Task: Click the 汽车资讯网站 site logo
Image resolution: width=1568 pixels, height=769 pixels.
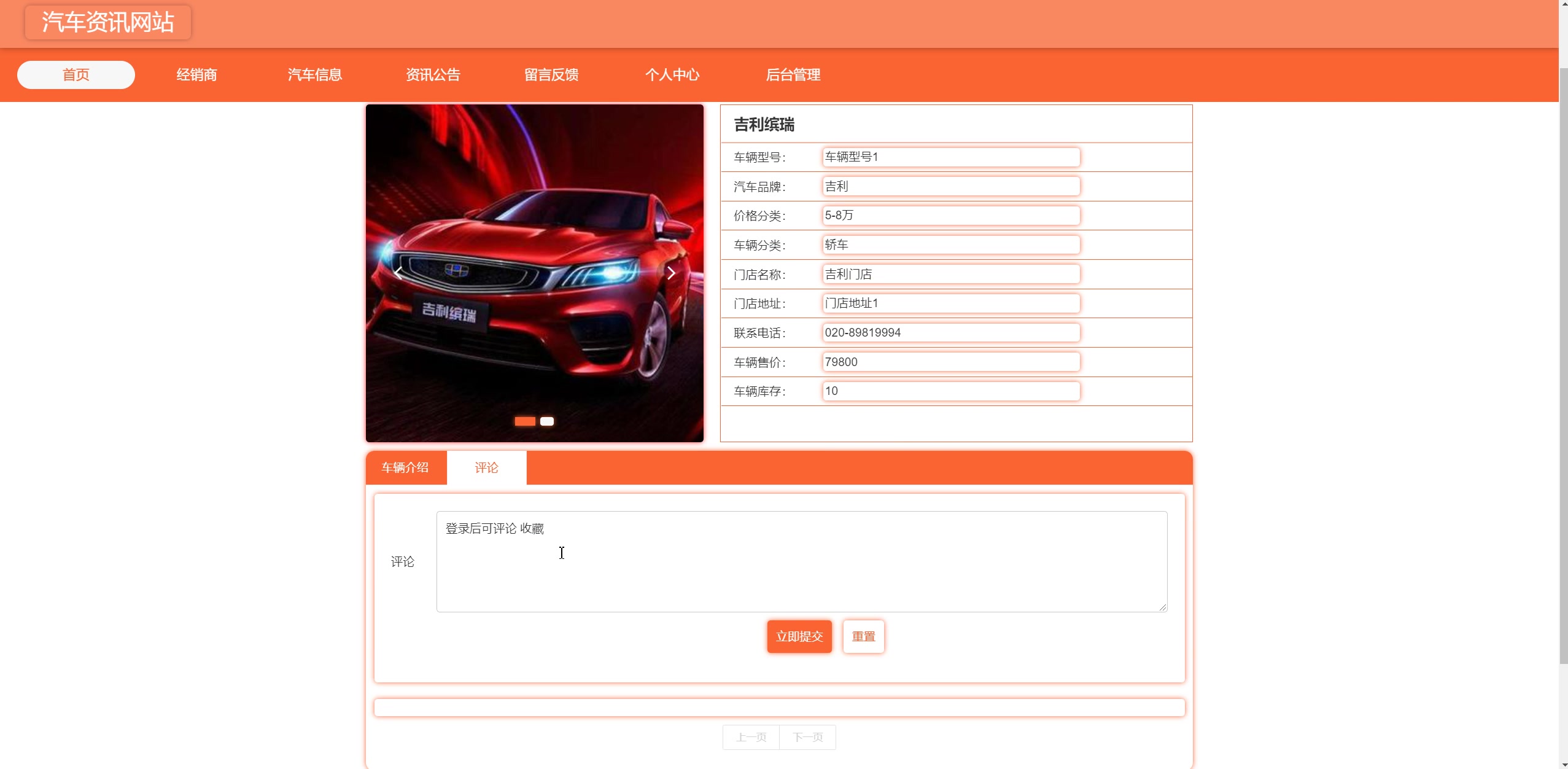Action: coord(108,22)
